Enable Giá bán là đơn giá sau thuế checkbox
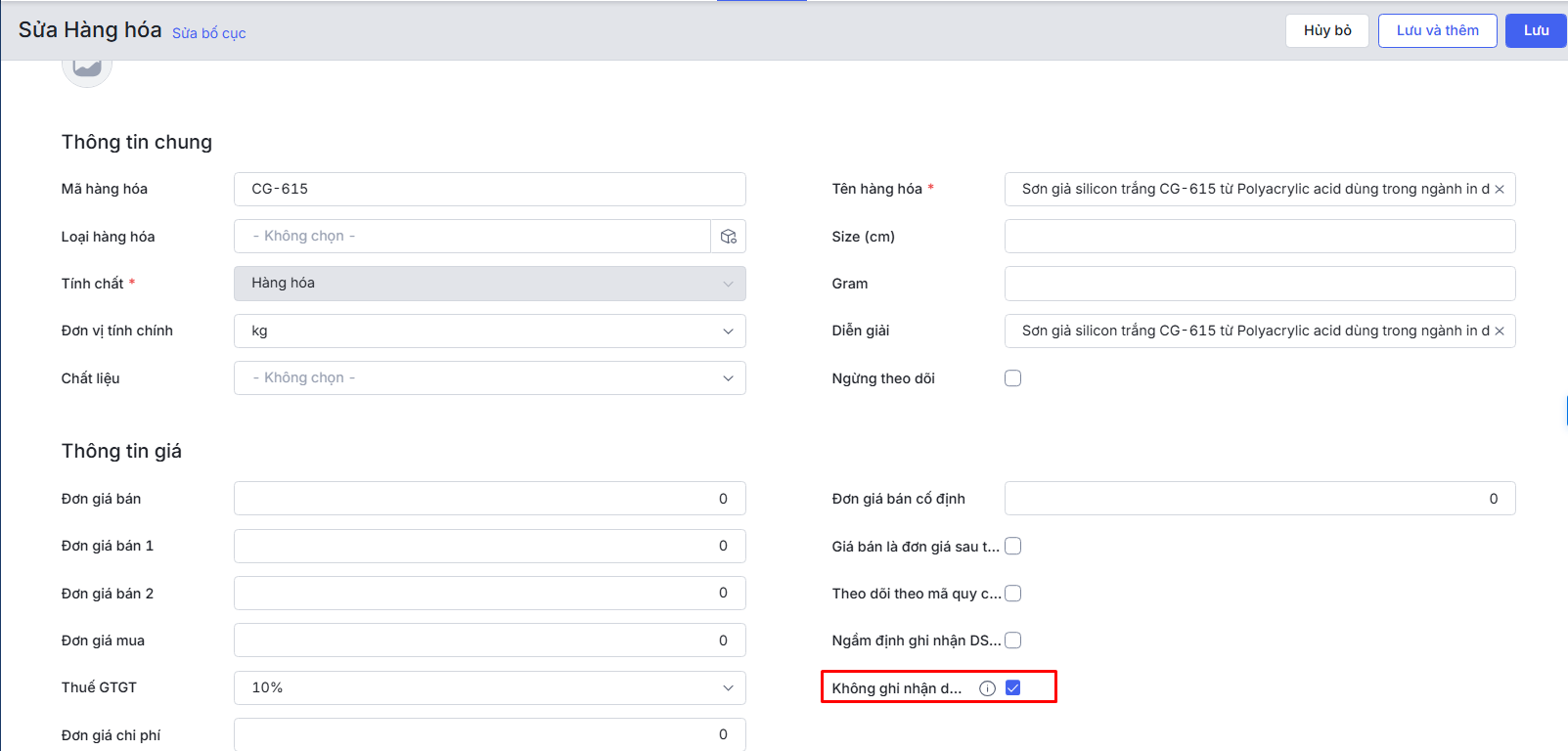This screenshot has height=751, width=1568. point(1012,547)
